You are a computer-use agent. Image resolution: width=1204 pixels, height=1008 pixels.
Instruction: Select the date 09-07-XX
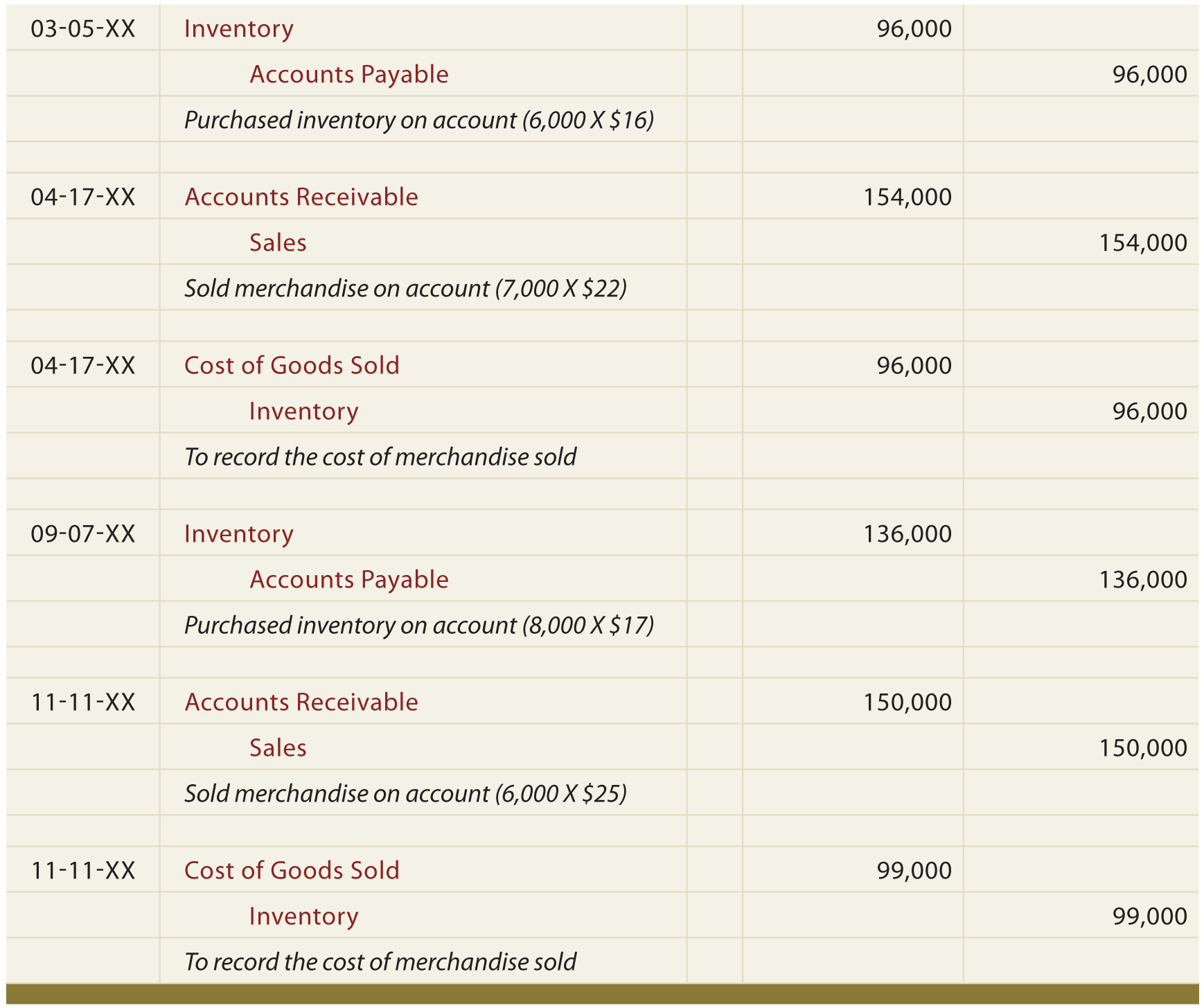83,534
